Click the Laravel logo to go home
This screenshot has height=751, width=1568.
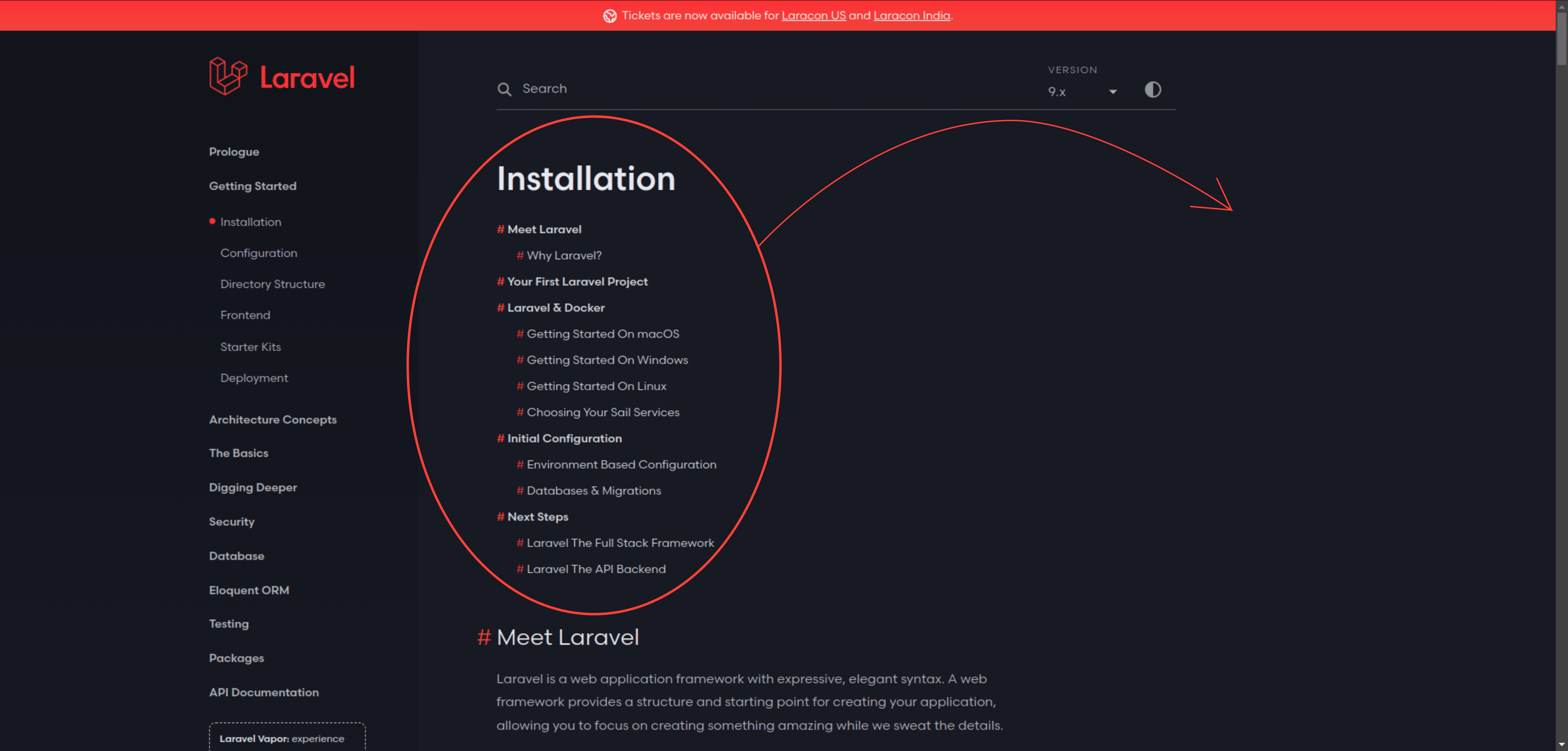pos(282,76)
